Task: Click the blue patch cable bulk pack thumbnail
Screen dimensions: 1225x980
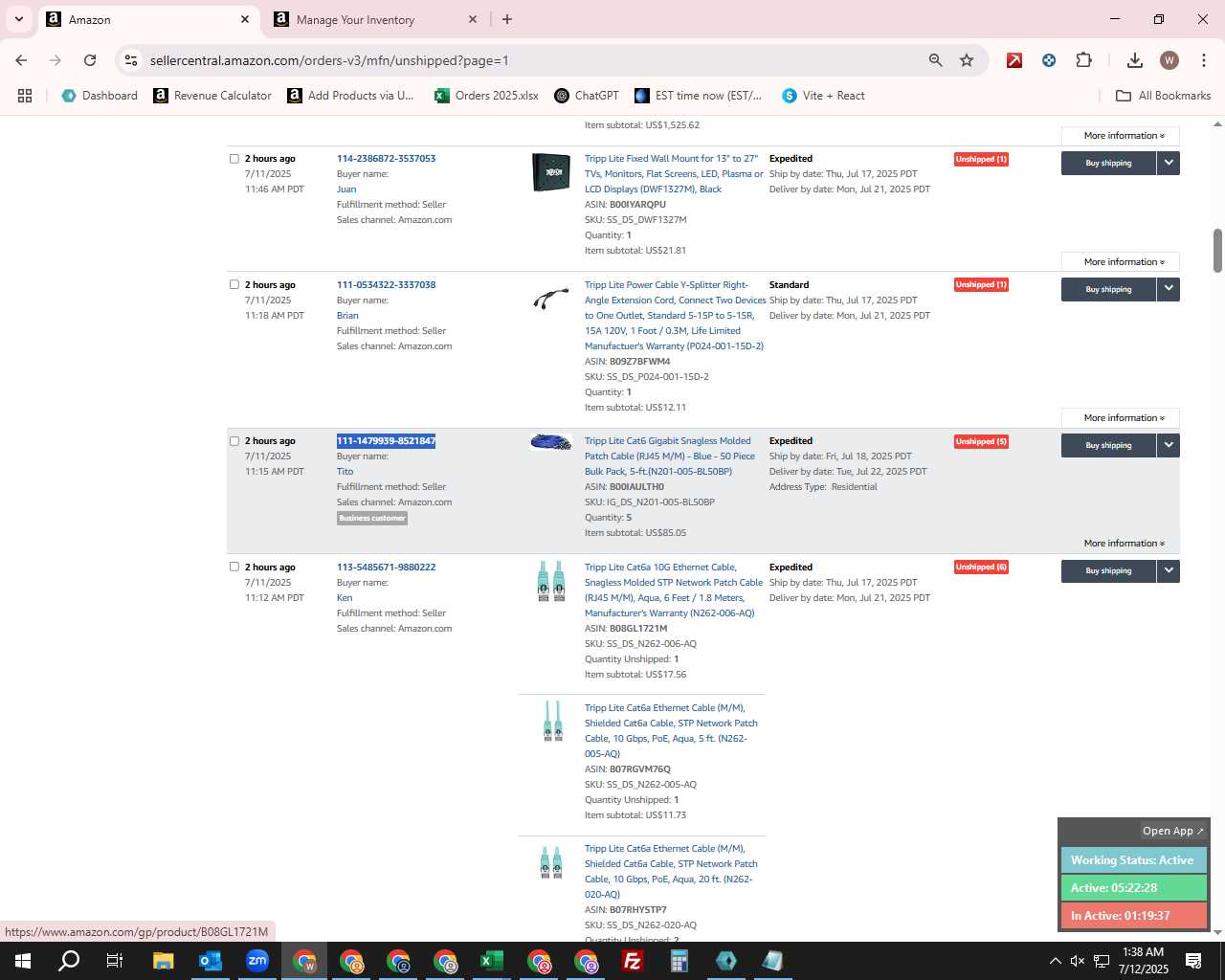Action: (x=551, y=442)
